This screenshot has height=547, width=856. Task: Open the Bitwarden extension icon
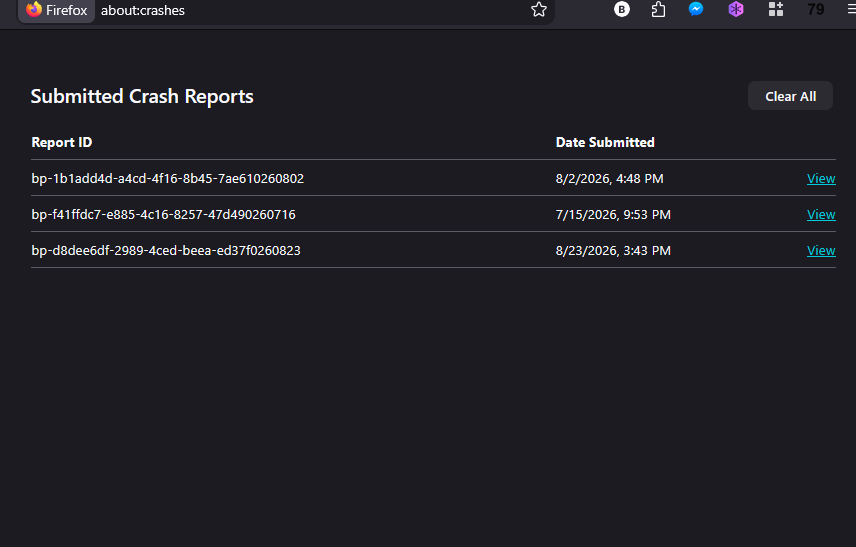622,9
